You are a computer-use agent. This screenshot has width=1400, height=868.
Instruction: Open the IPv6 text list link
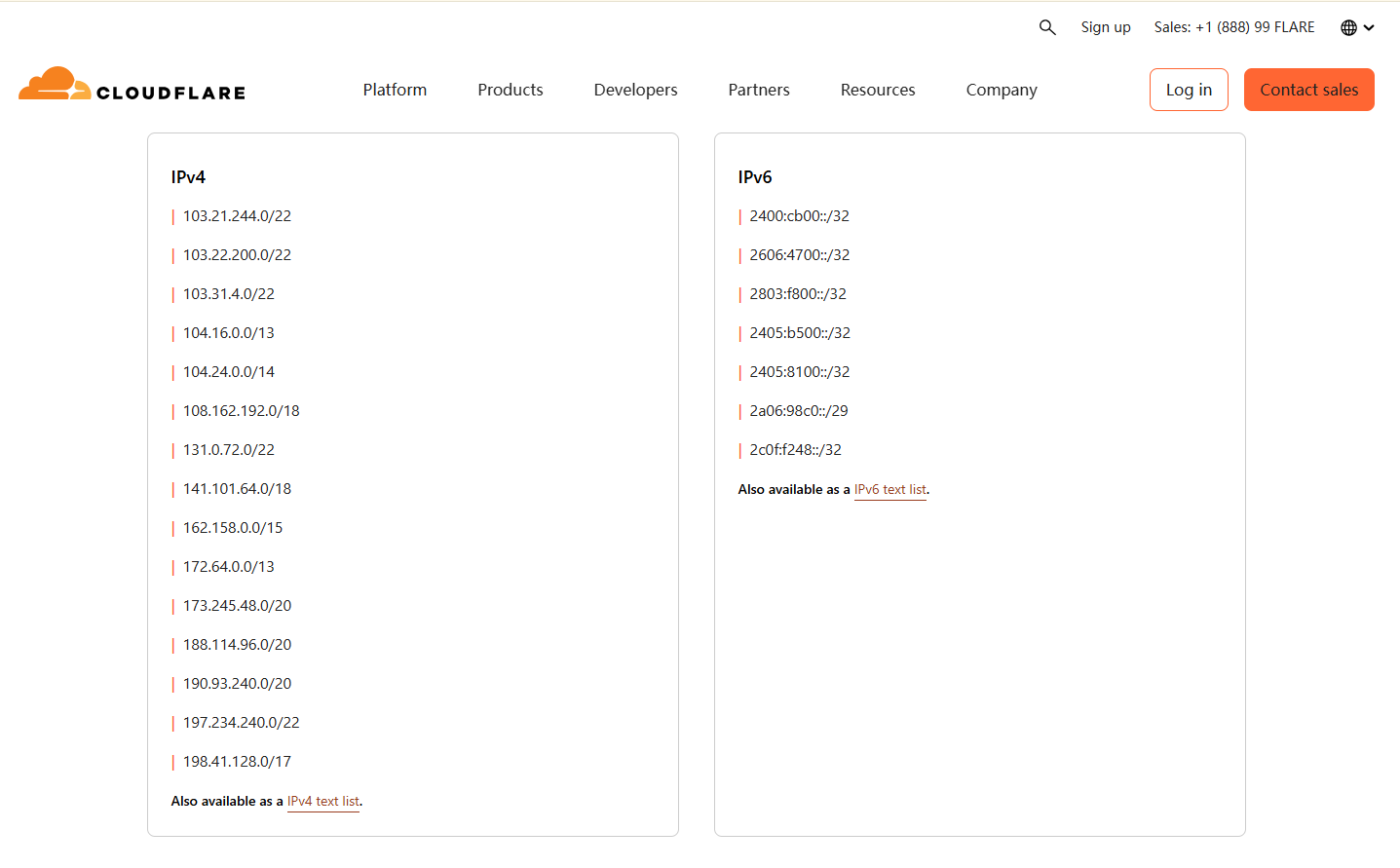pos(889,489)
